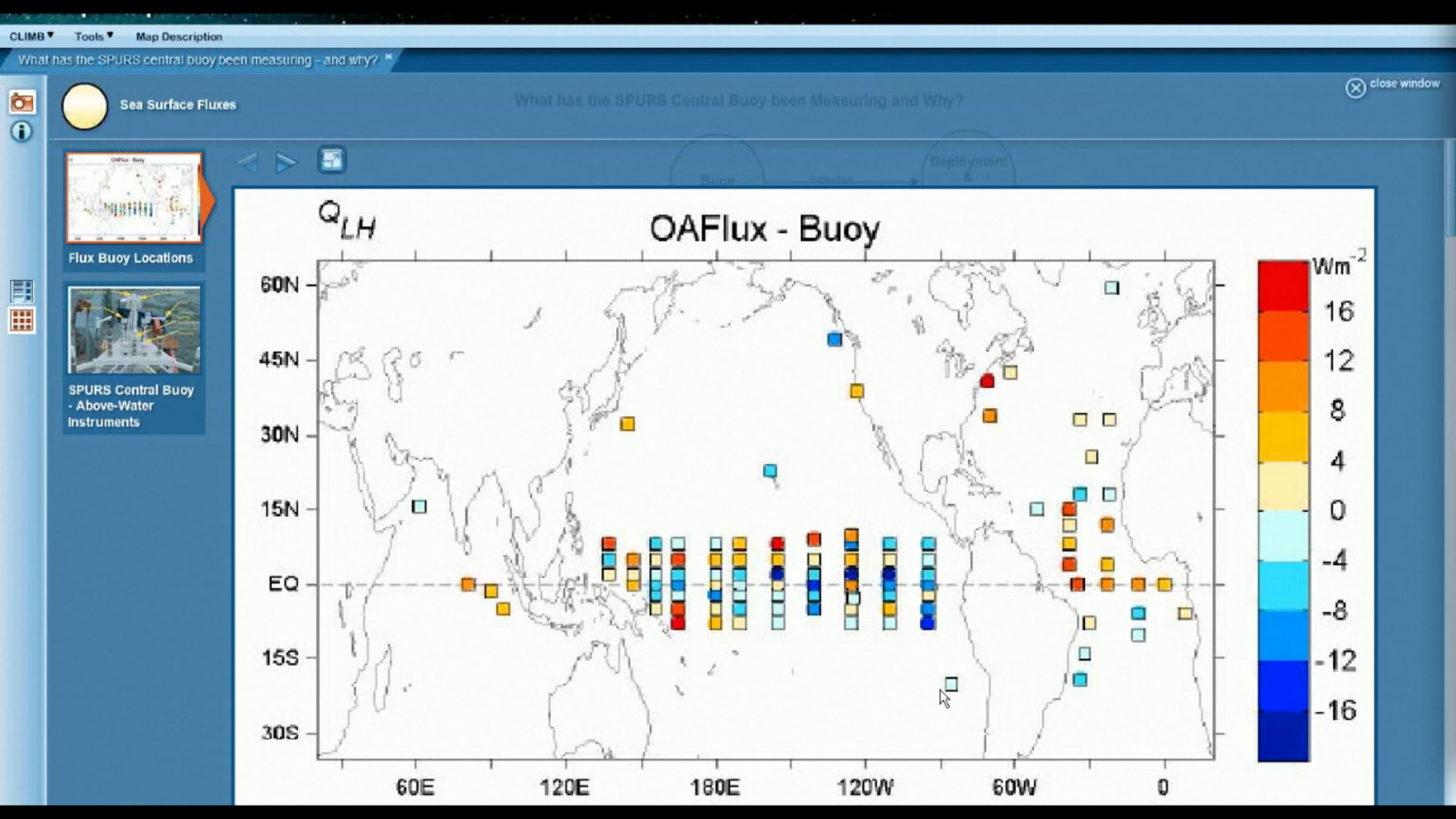Image resolution: width=1456 pixels, height=819 pixels.
Task: Click the Flux Buoy Locations label
Action: coord(130,258)
